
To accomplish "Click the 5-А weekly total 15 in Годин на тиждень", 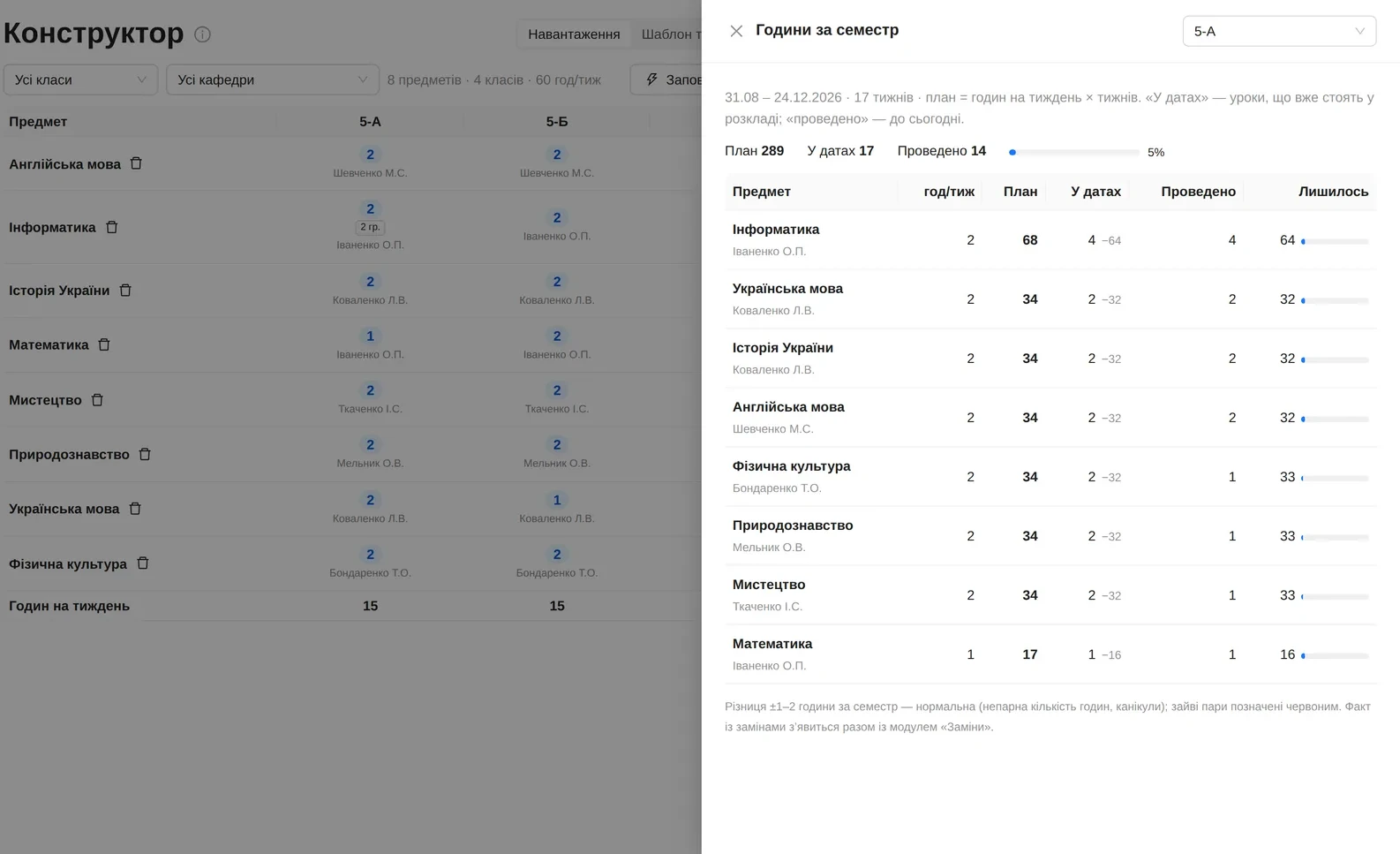I will tap(370, 606).
